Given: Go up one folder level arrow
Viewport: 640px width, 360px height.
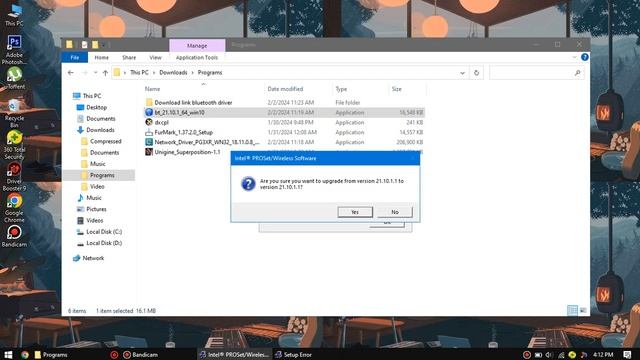Looking at the screenshot, I should [x=105, y=73].
